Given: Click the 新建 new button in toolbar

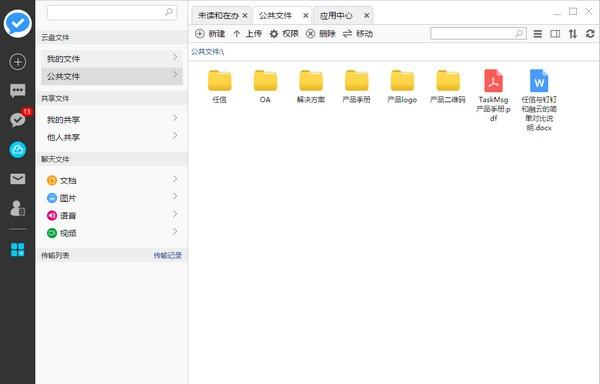Looking at the screenshot, I should tap(210, 34).
